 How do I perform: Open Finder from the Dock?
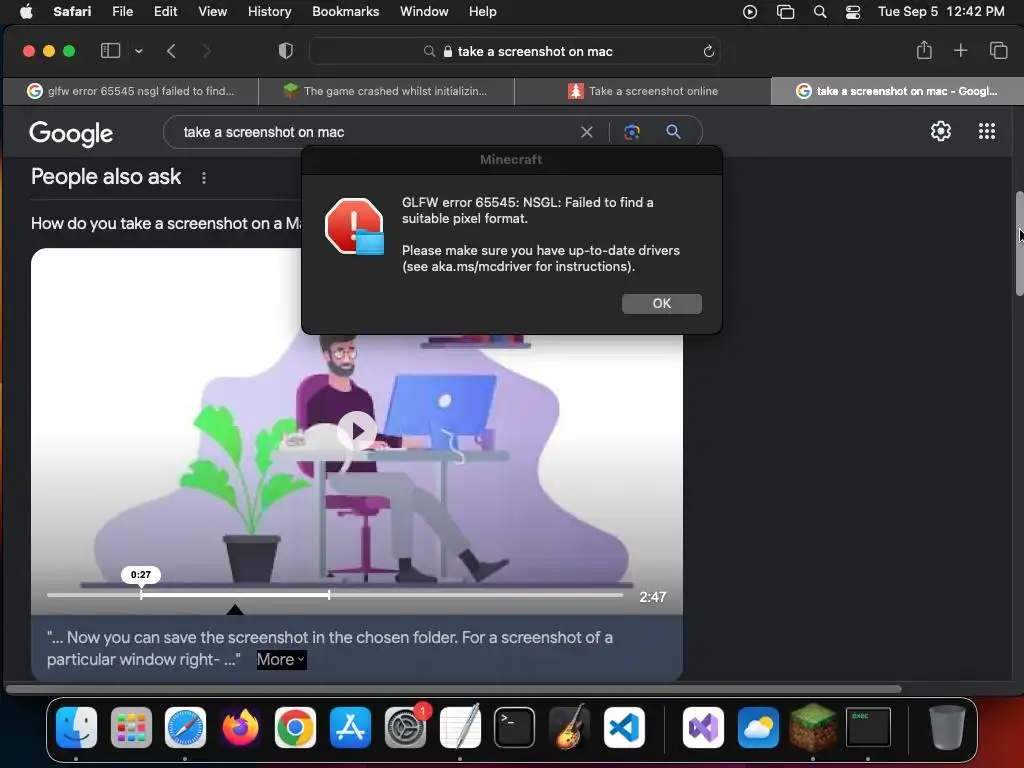76,727
